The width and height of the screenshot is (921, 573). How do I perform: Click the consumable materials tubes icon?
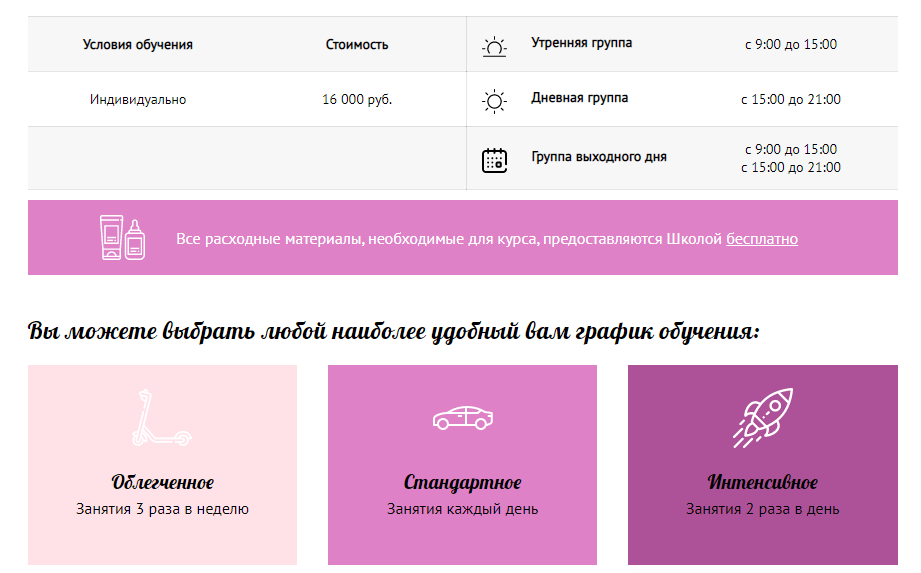pos(122,237)
